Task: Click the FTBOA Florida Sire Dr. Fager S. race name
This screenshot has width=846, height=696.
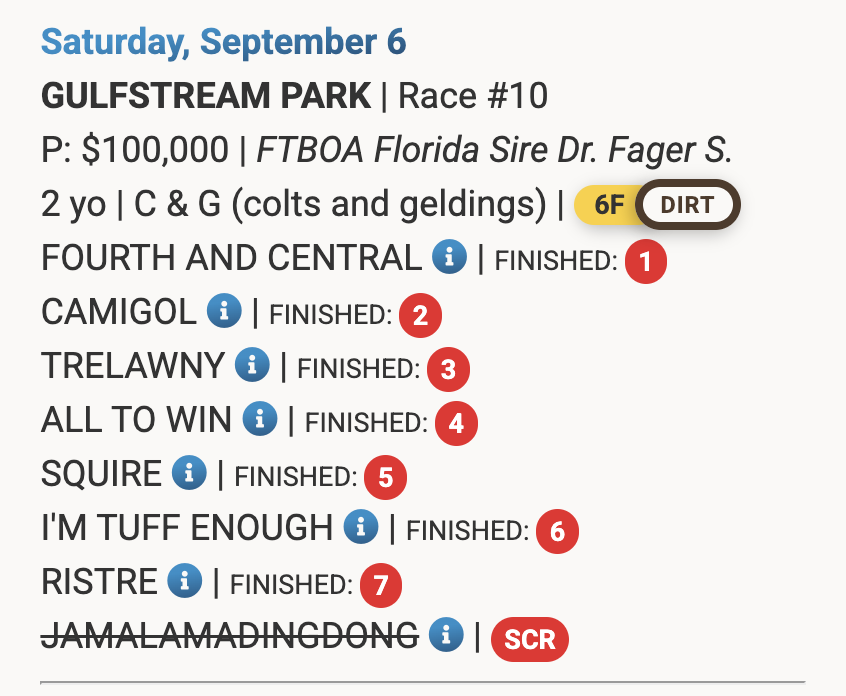Action: tap(495, 151)
